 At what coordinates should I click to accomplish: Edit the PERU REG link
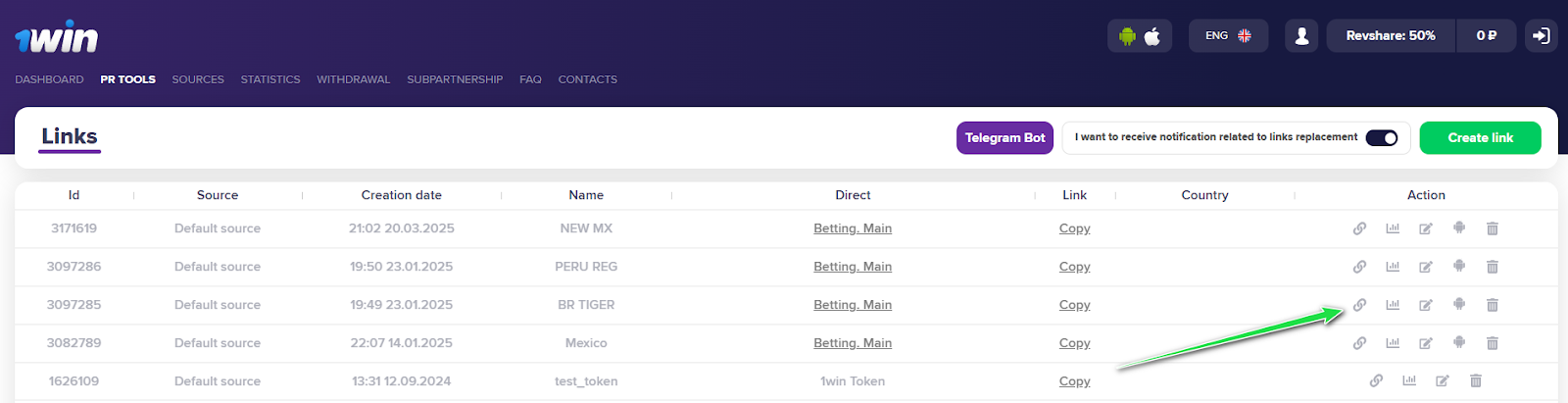(1426, 267)
